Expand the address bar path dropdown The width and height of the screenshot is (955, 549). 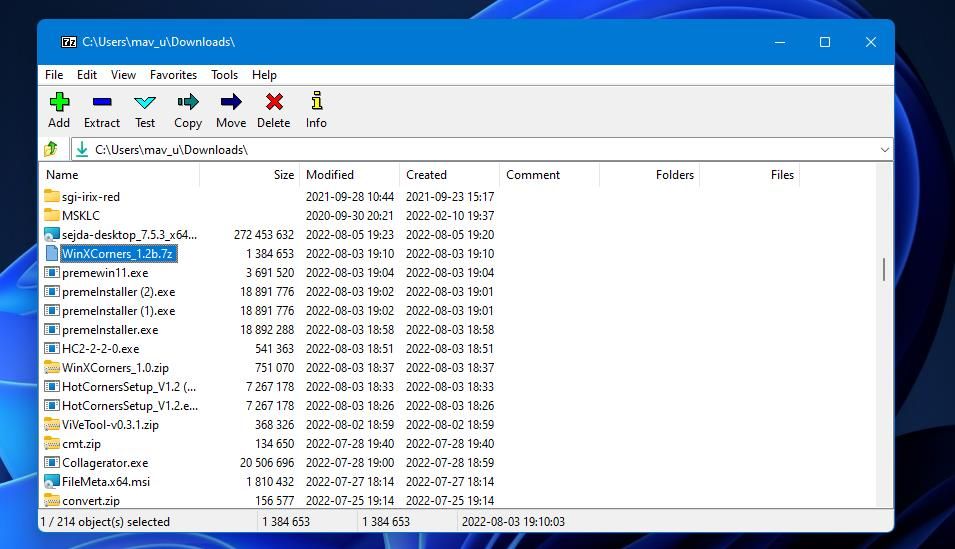[x=884, y=149]
